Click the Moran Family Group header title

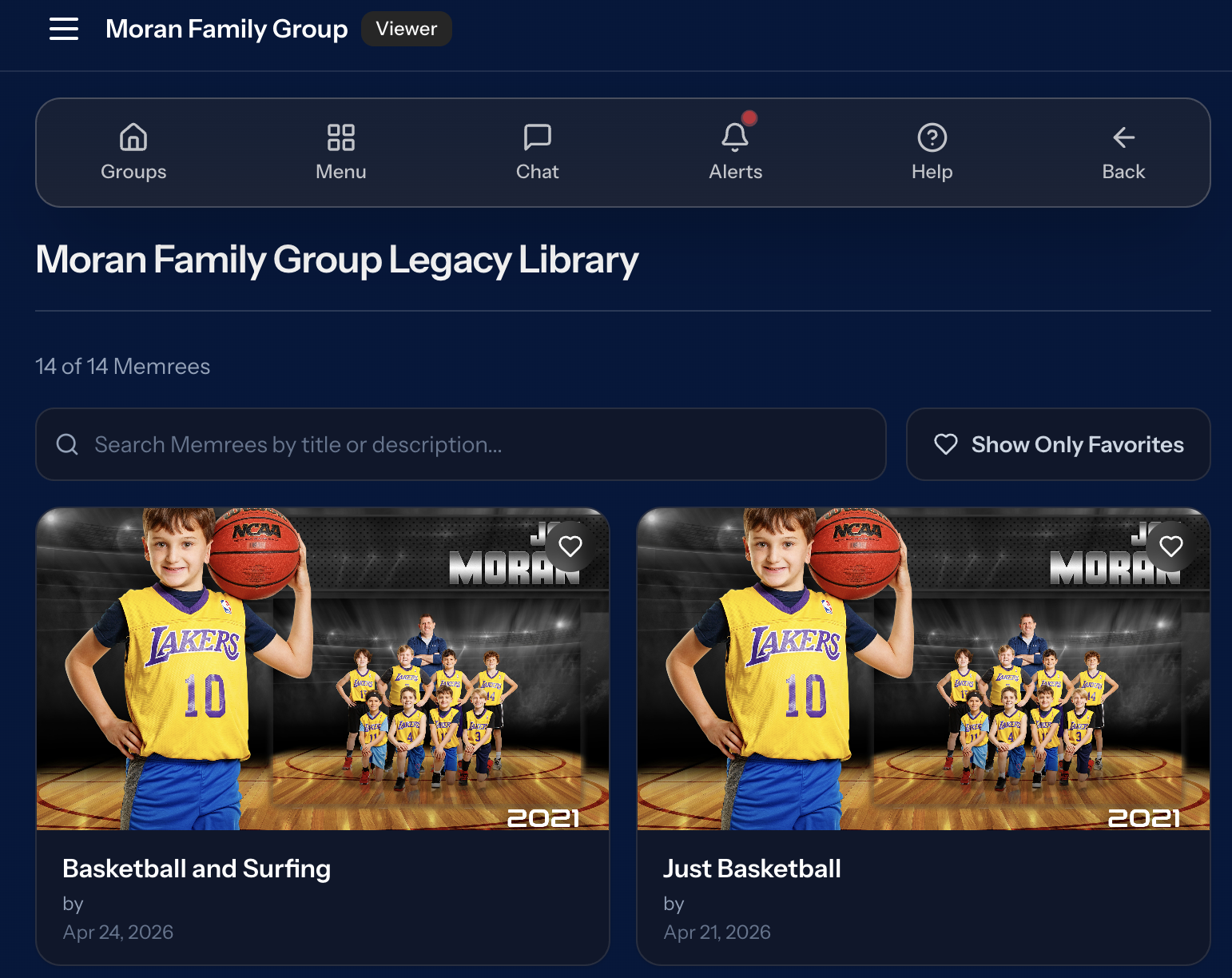227,30
